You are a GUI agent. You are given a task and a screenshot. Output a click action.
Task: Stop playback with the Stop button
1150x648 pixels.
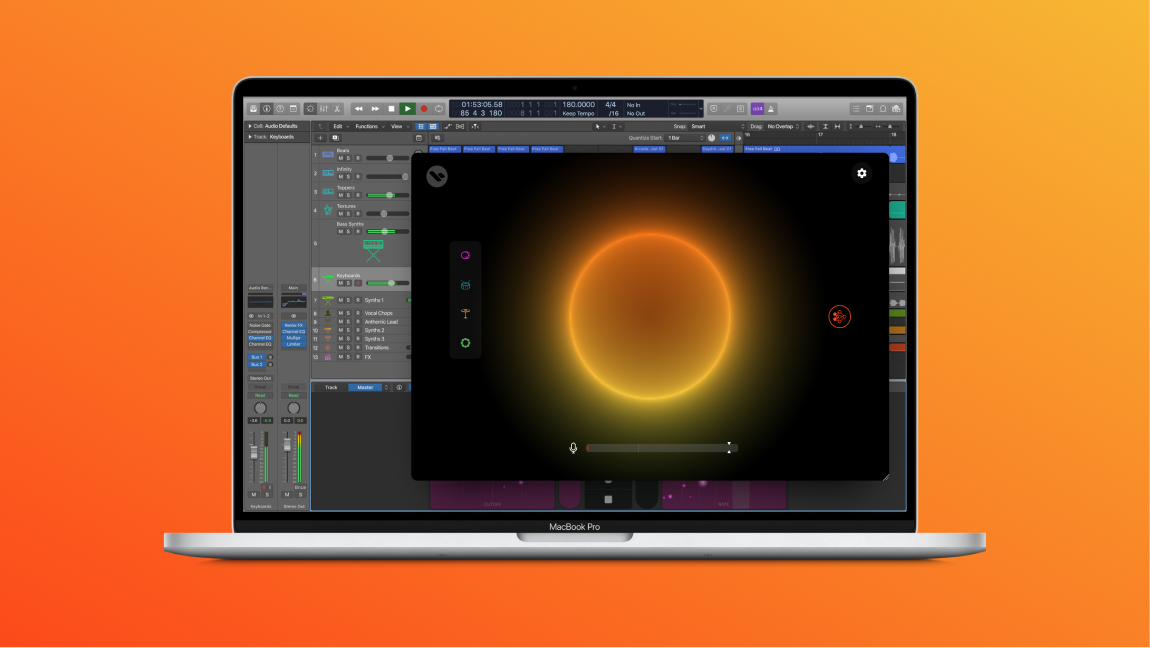tap(391, 108)
